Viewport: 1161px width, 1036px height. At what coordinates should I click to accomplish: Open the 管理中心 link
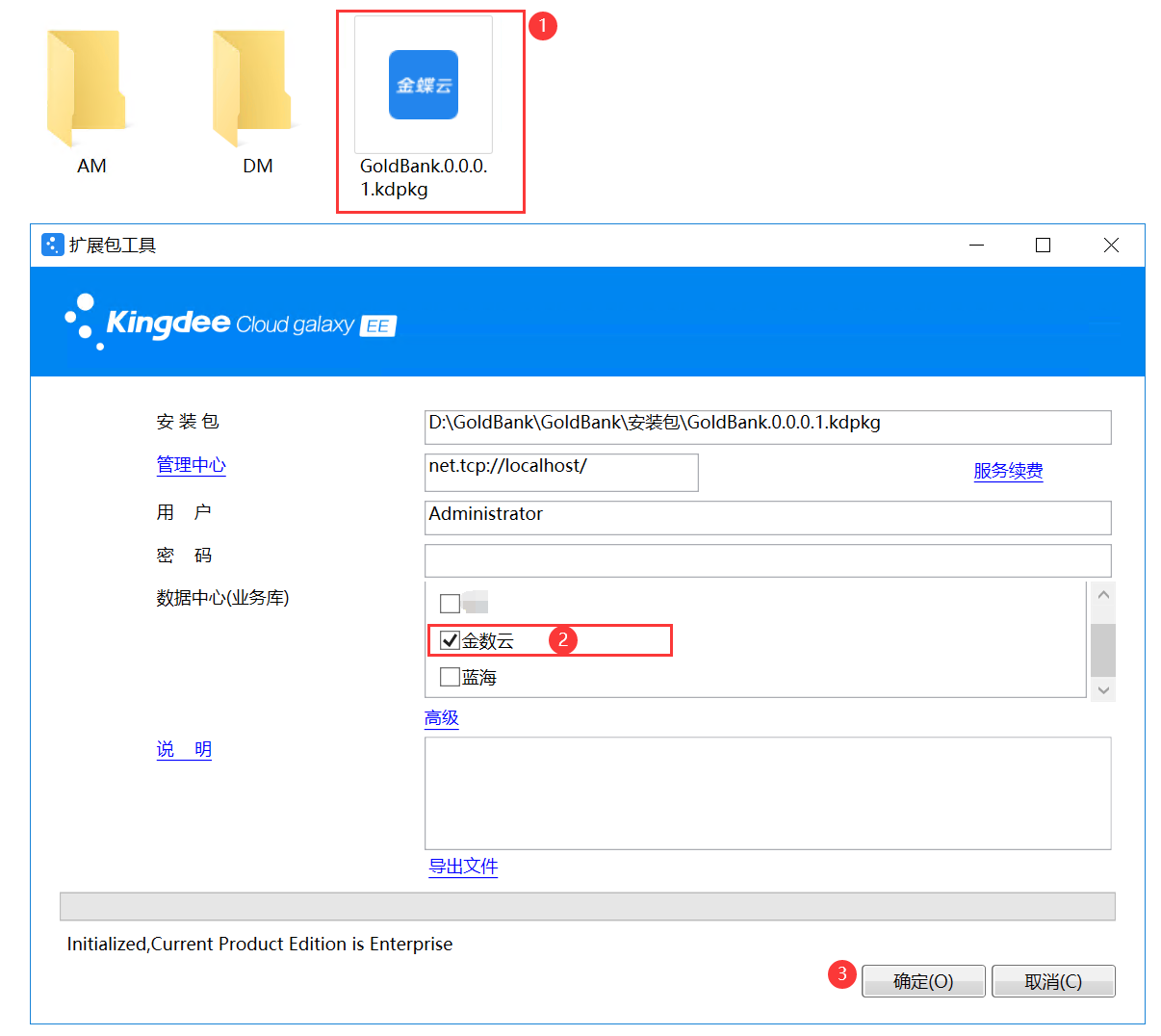coord(191,465)
